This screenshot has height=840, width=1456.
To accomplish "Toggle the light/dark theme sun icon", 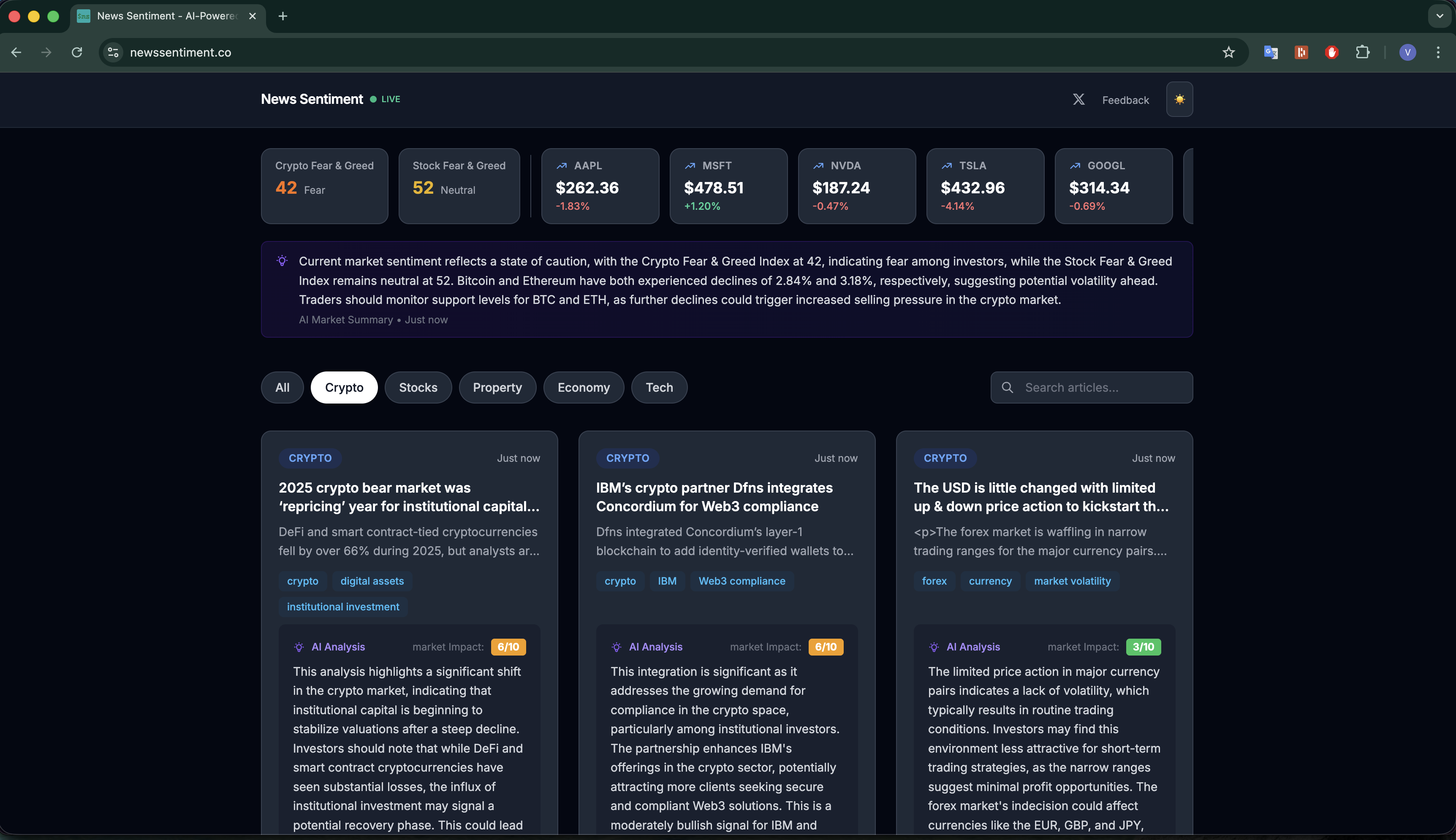I will 1179,99.
